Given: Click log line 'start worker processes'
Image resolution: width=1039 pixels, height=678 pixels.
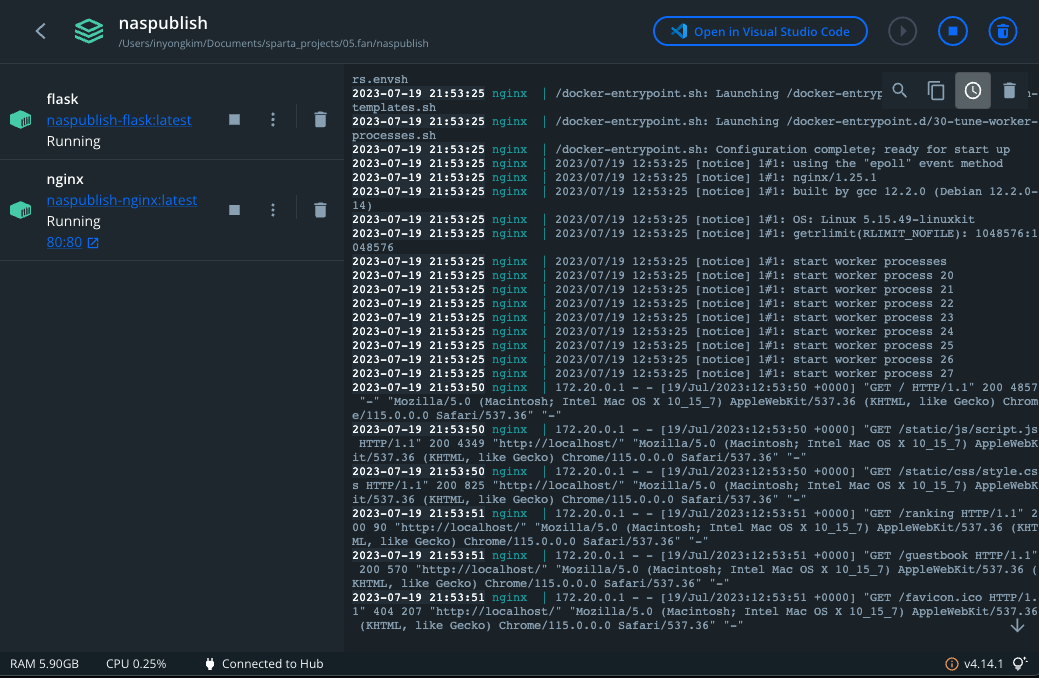Looking at the screenshot, I should tap(649, 262).
